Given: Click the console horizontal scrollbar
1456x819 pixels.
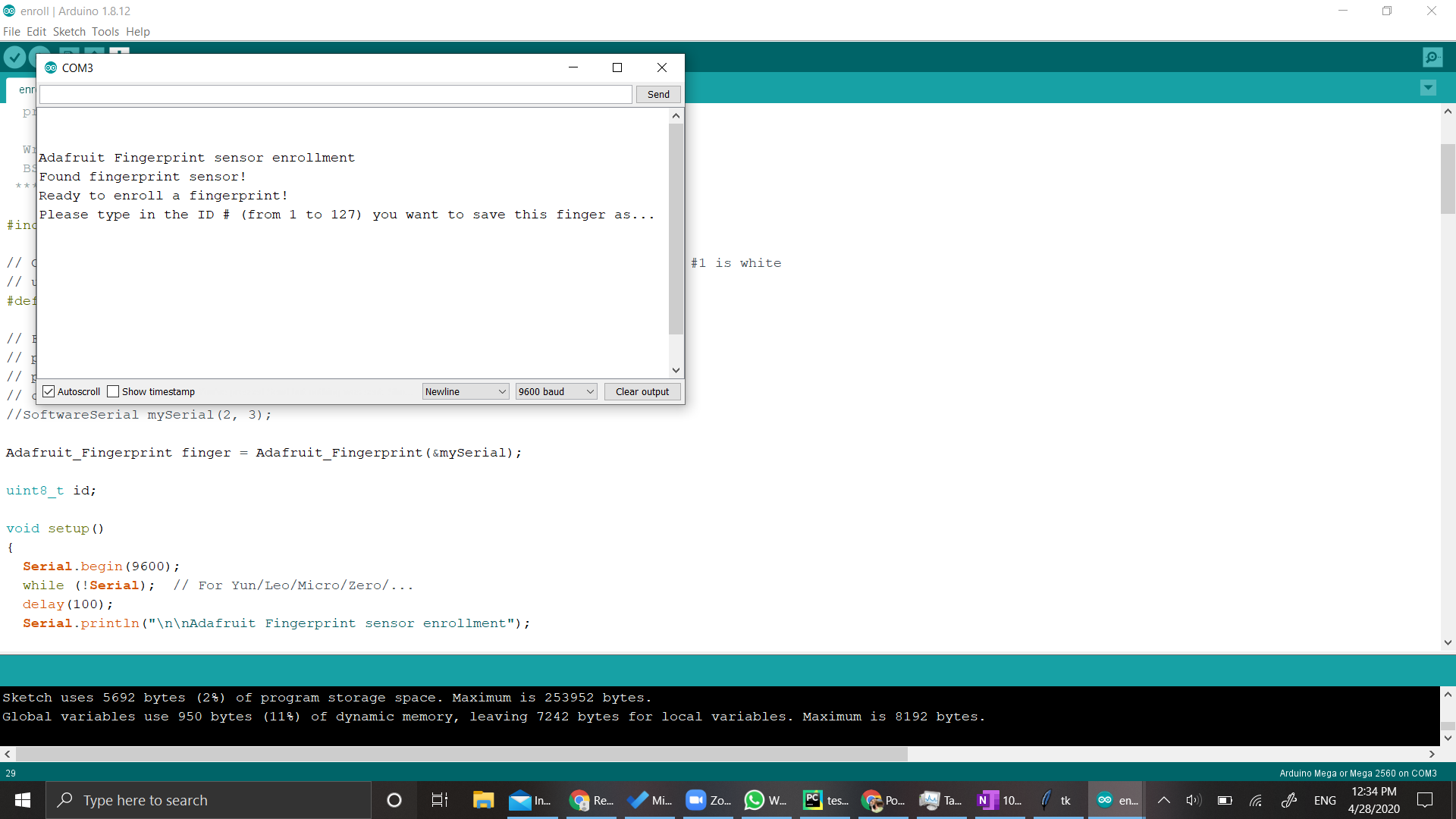Looking at the screenshot, I should coord(461,754).
